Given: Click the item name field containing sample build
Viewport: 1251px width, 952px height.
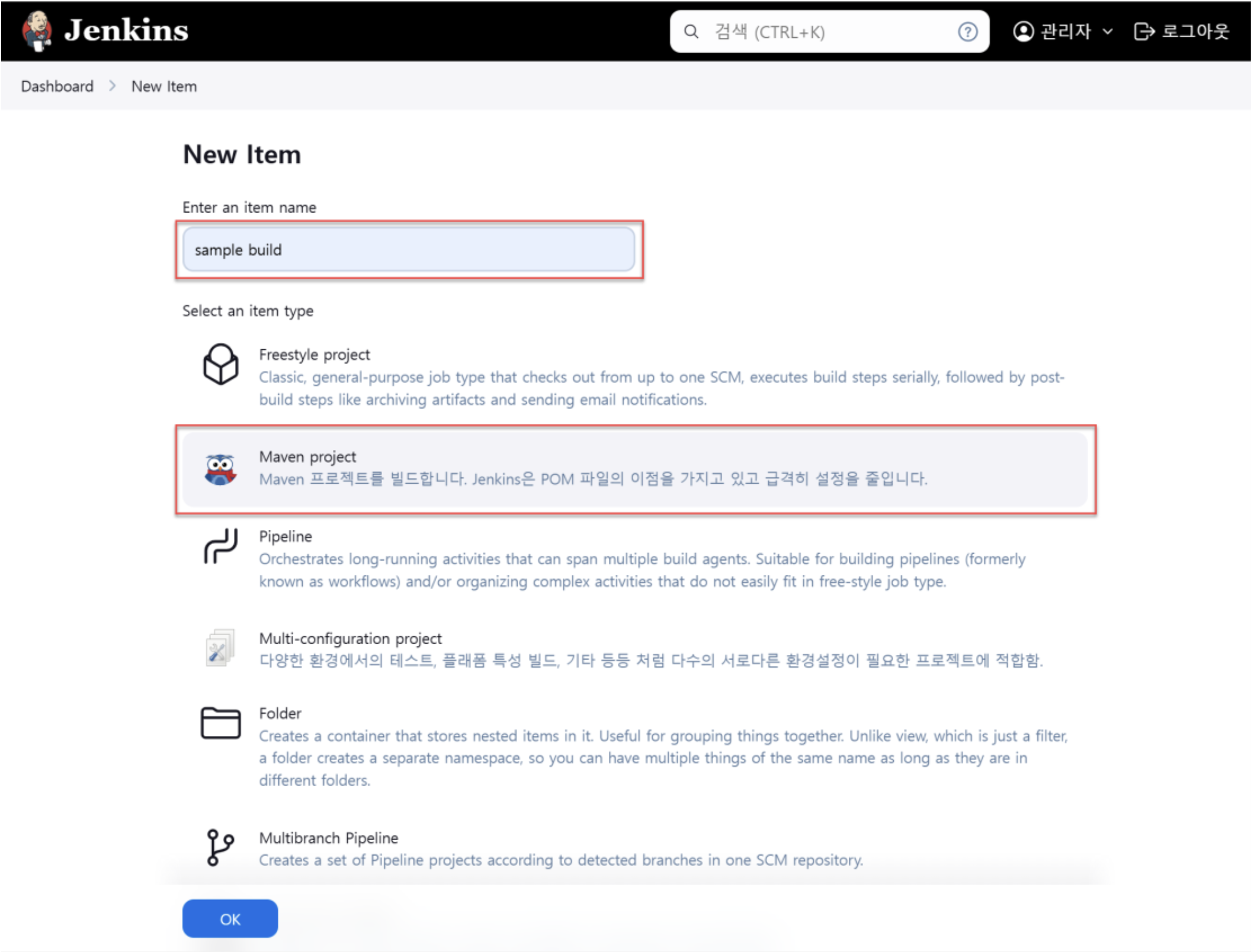Looking at the screenshot, I should (x=409, y=250).
